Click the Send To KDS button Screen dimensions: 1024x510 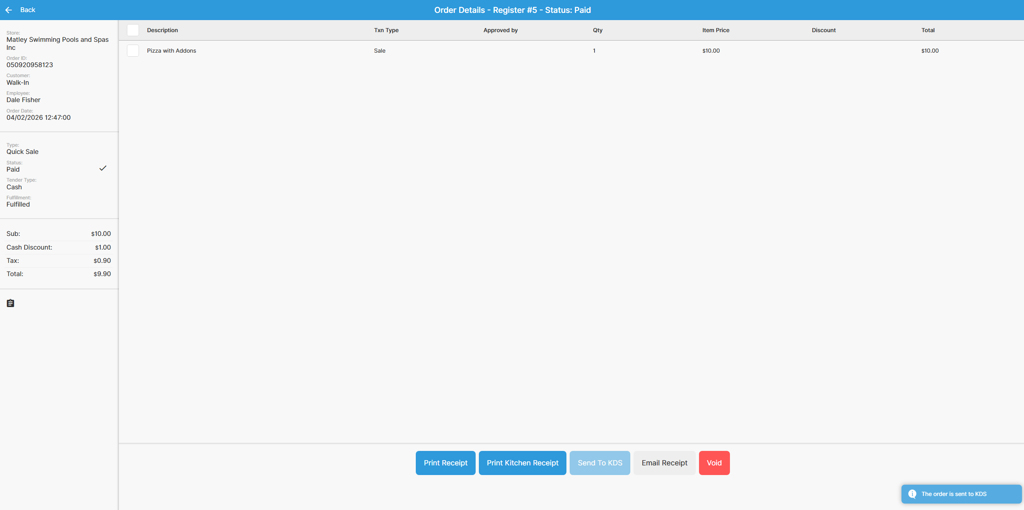(x=600, y=463)
